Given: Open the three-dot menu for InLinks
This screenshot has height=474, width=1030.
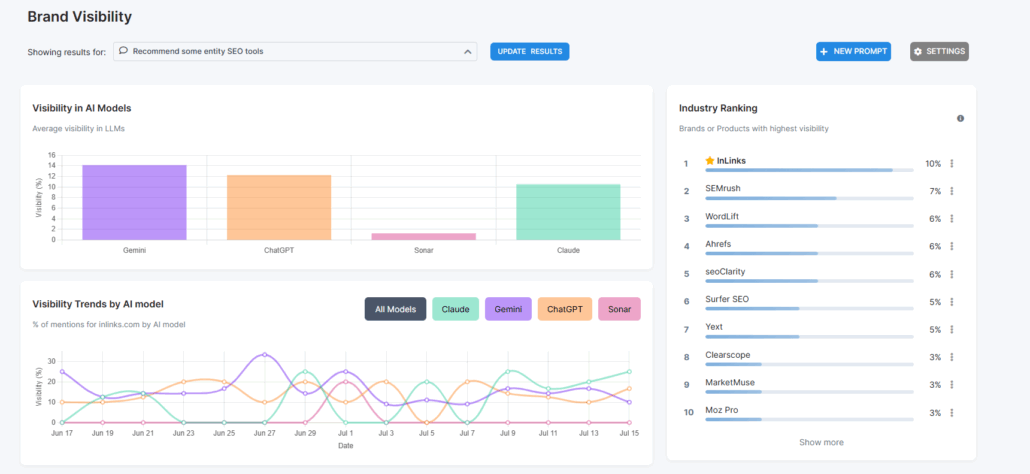Looking at the screenshot, I should click(x=951, y=163).
